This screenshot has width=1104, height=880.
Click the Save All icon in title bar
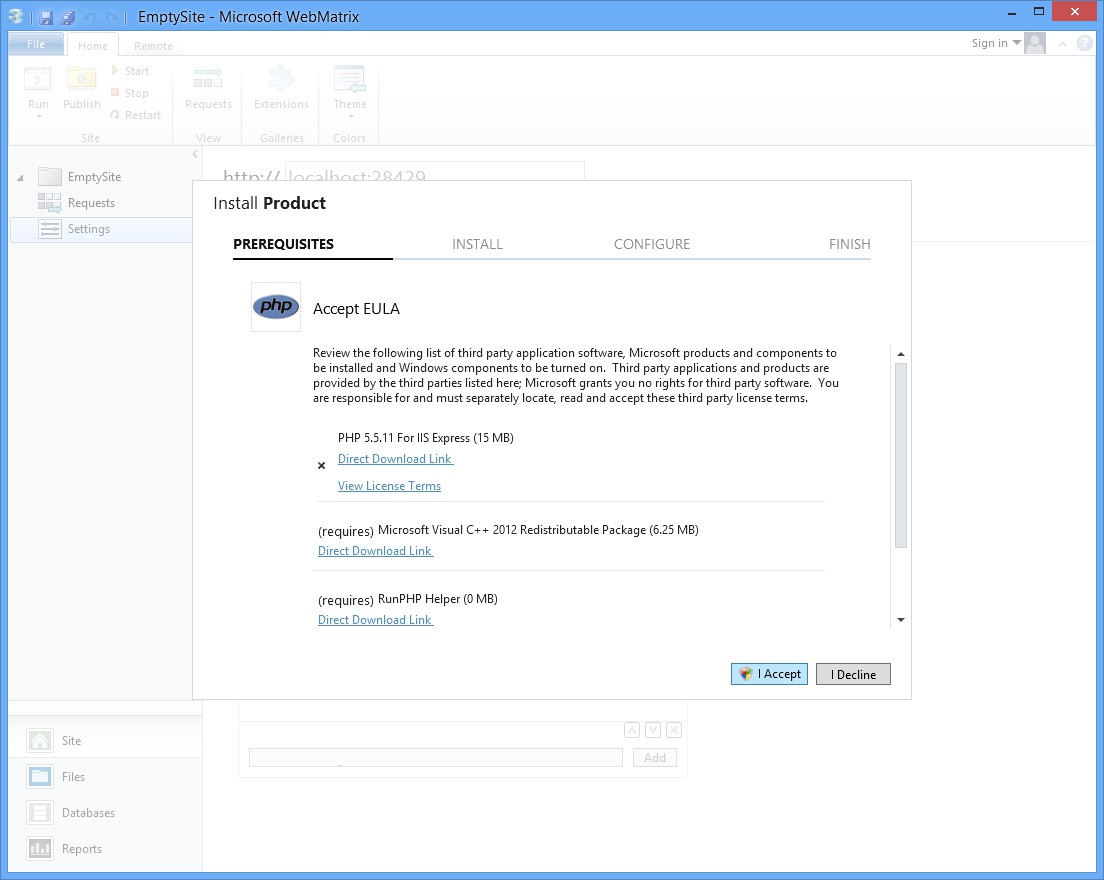68,17
